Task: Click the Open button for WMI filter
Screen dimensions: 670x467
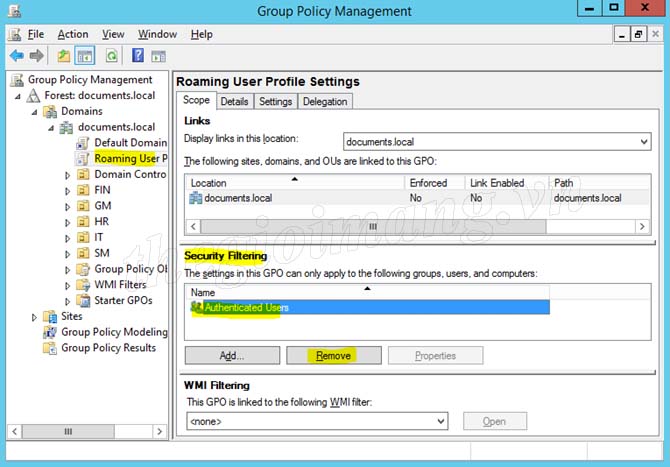Action: (x=495, y=421)
